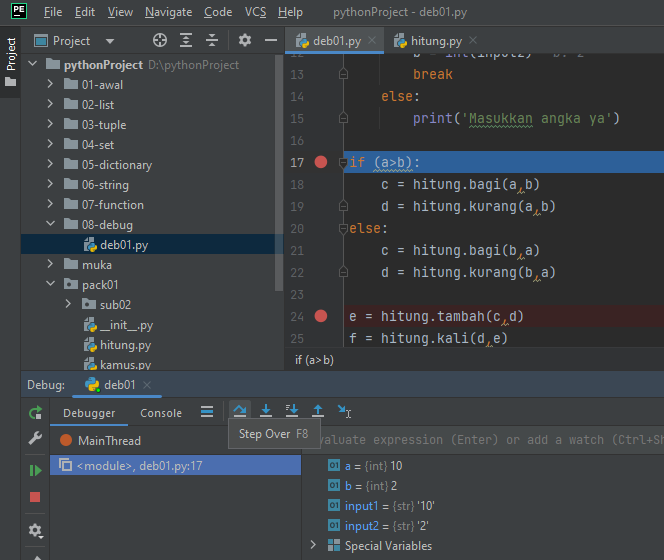This screenshot has height=560, width=664.
Task: Open the debug panel settings gear
Action: [x=35, y=530]
